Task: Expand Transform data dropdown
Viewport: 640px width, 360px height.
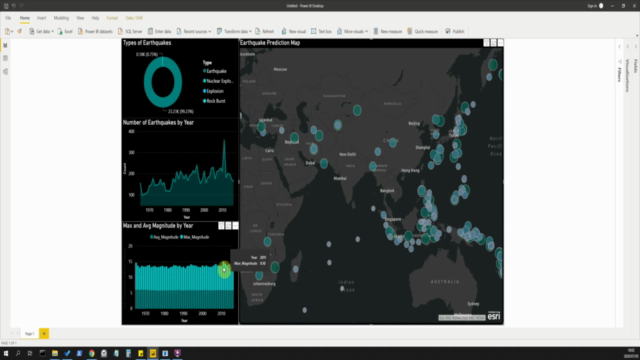Action: (250, 31)
